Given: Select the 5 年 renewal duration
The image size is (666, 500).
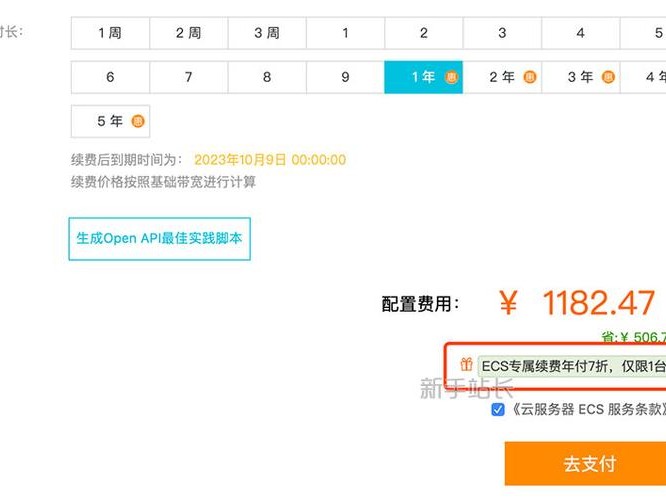Looking at the screenshot, I should 110,121.
